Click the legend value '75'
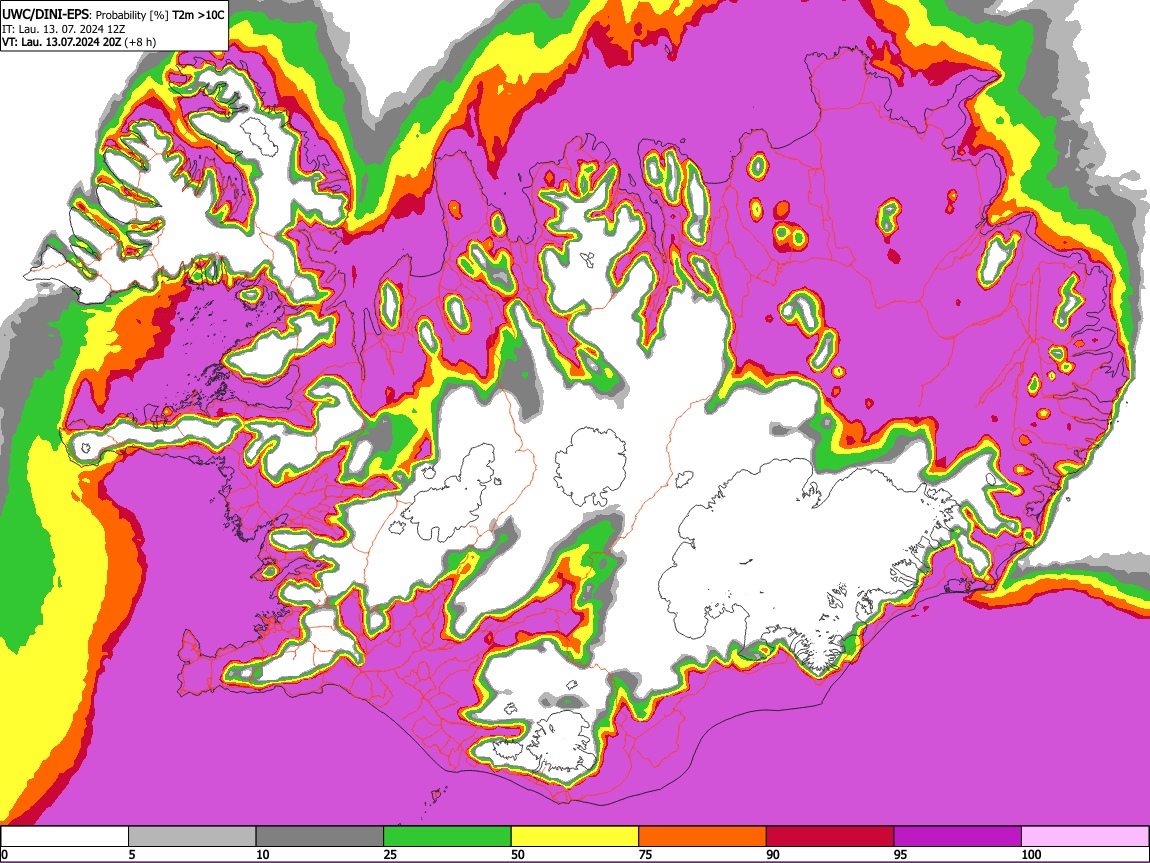This screenshot has width=1150, height=863. (645, 854)
